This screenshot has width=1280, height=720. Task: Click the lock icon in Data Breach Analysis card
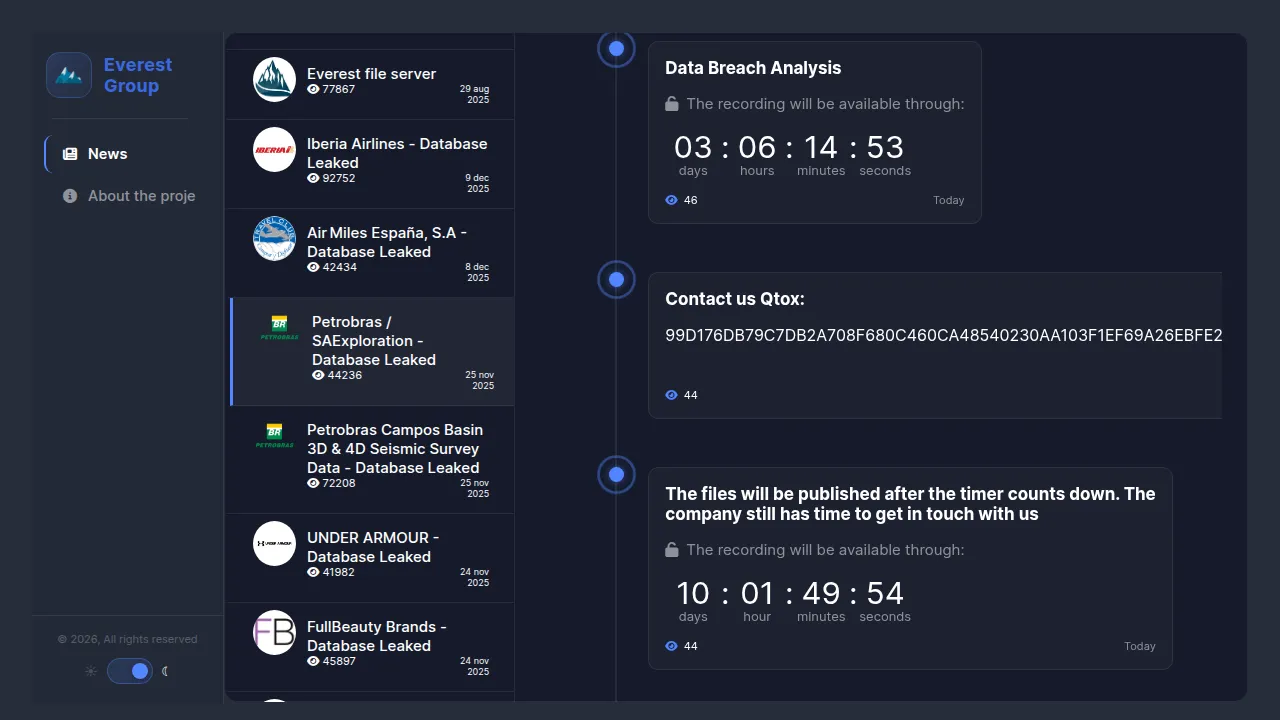pyautogui.click(x=672, y=104)
